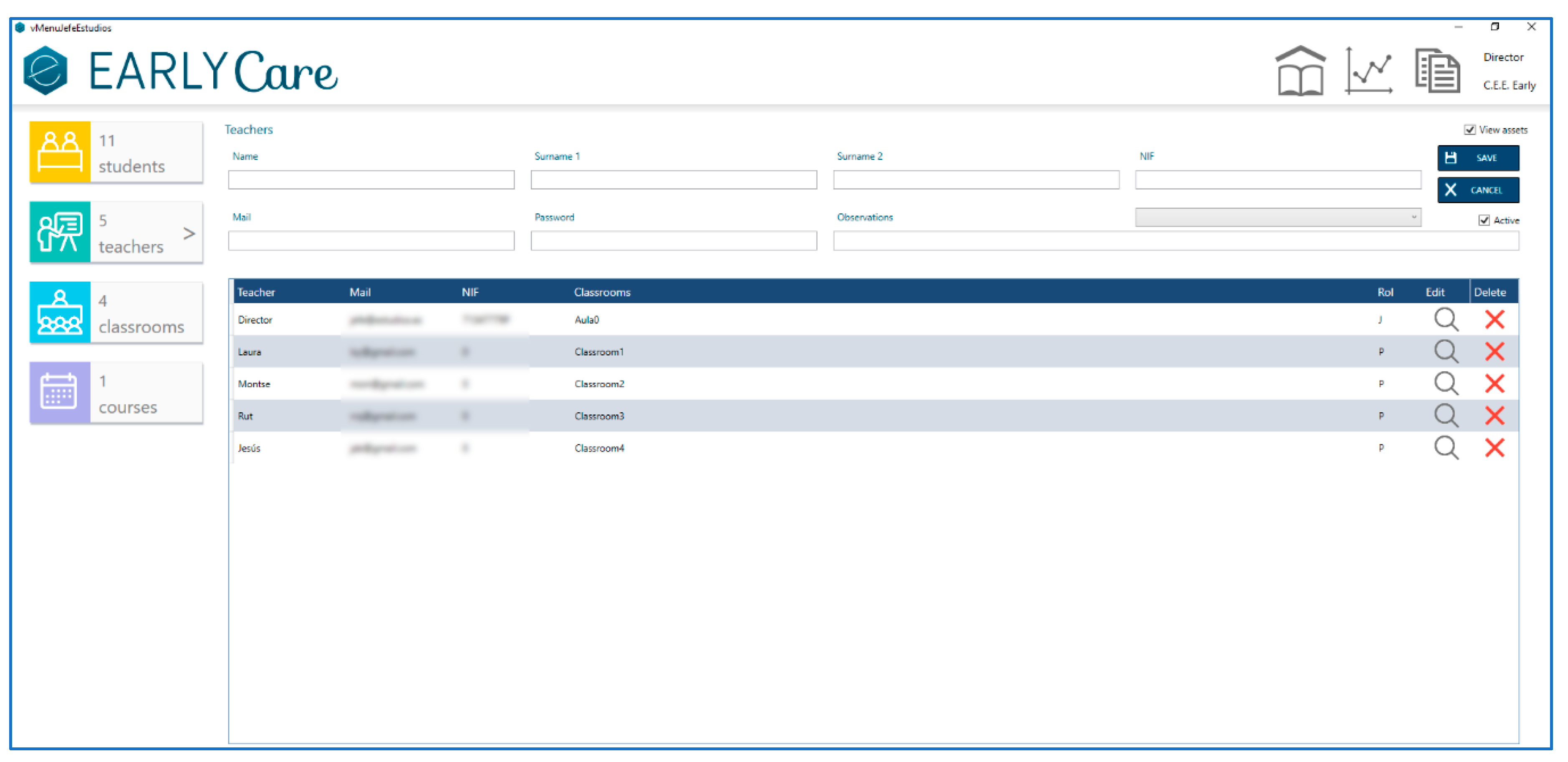Delete teacher Montse with red X

[1495, 384]
